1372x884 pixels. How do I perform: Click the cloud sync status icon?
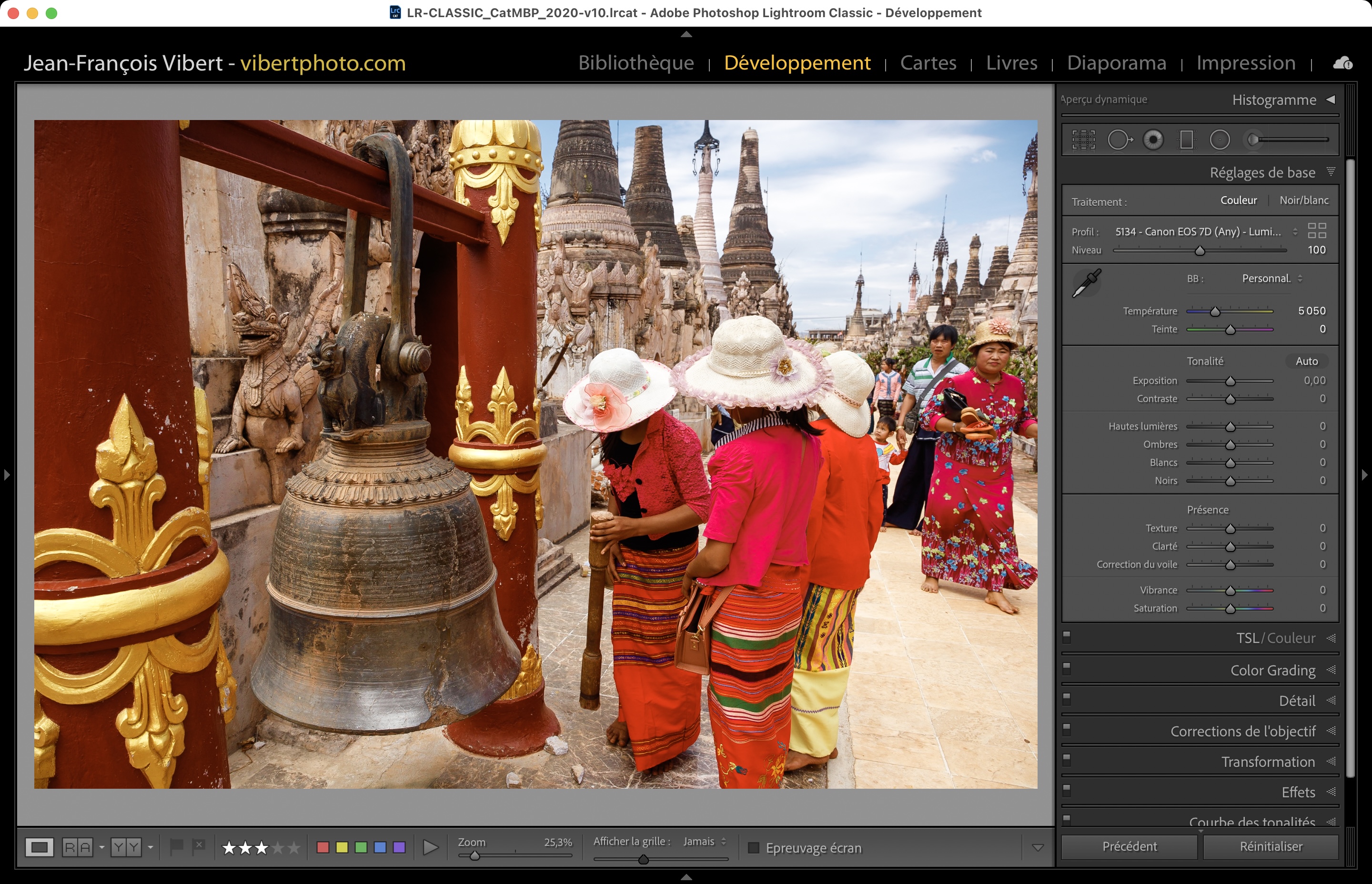1342,63
